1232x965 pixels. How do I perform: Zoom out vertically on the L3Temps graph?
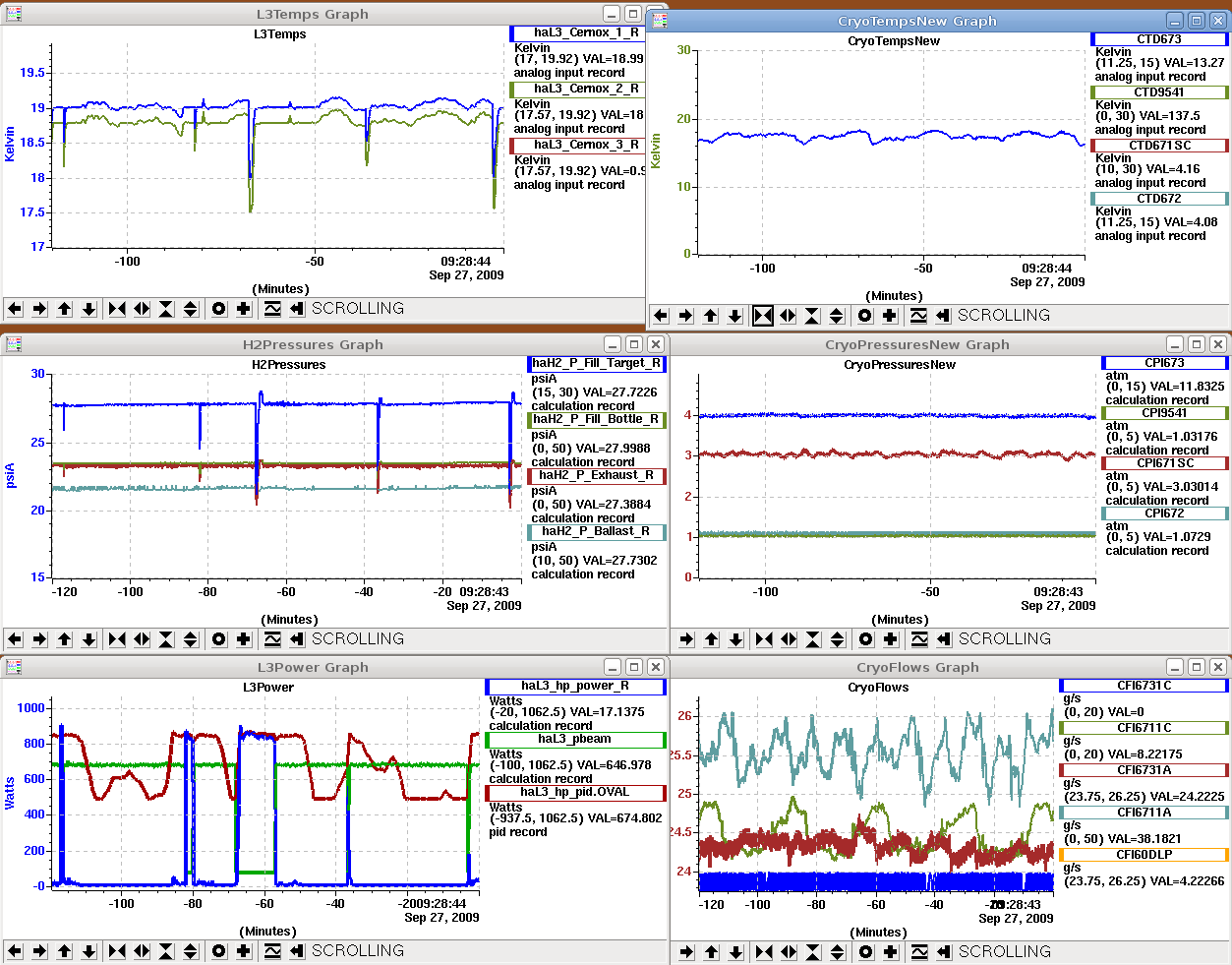191,309
